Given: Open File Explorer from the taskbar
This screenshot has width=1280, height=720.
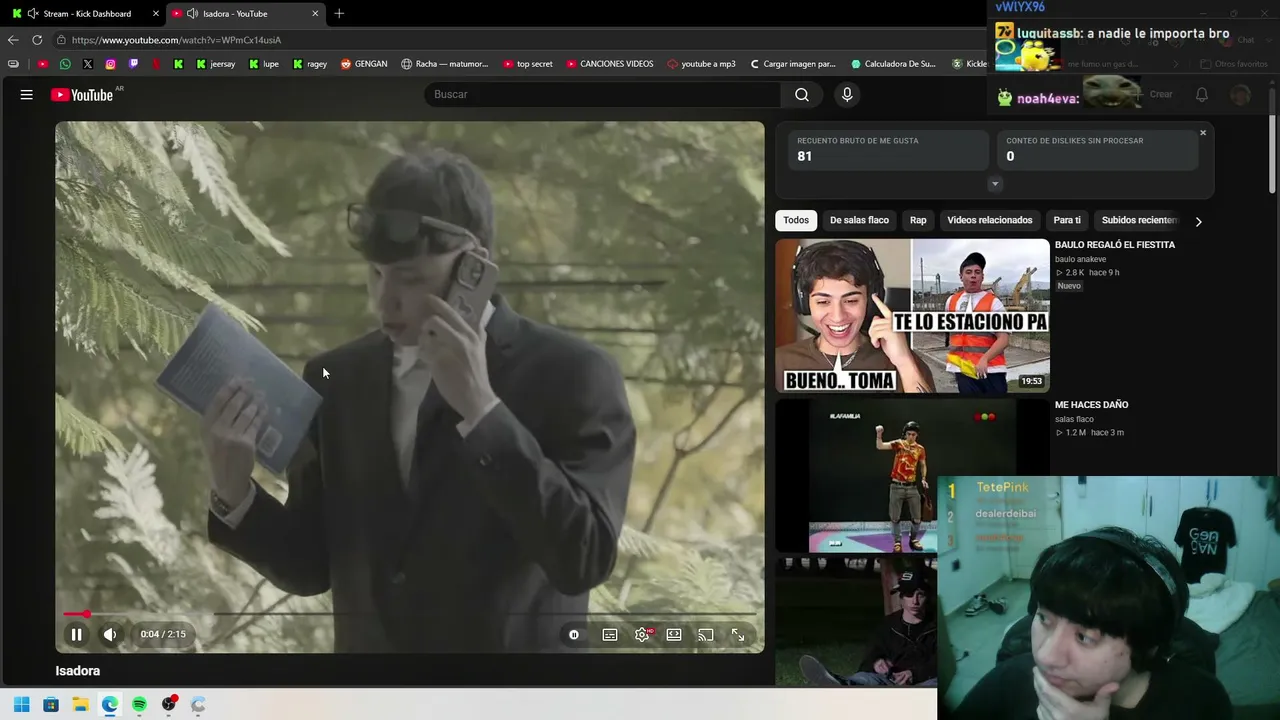Looking at the screenshot, I should pyautogui.click(x=80, y=705).
